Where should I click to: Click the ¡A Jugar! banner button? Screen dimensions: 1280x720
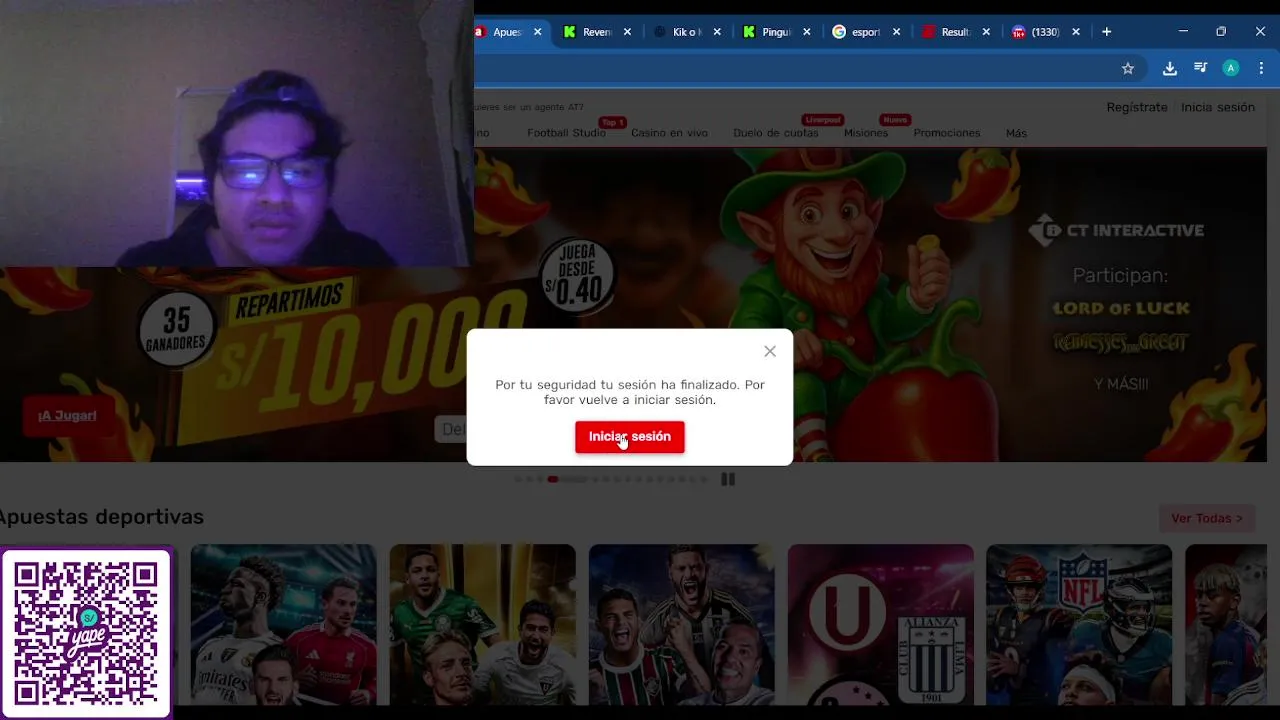click(x=67, y=416)
